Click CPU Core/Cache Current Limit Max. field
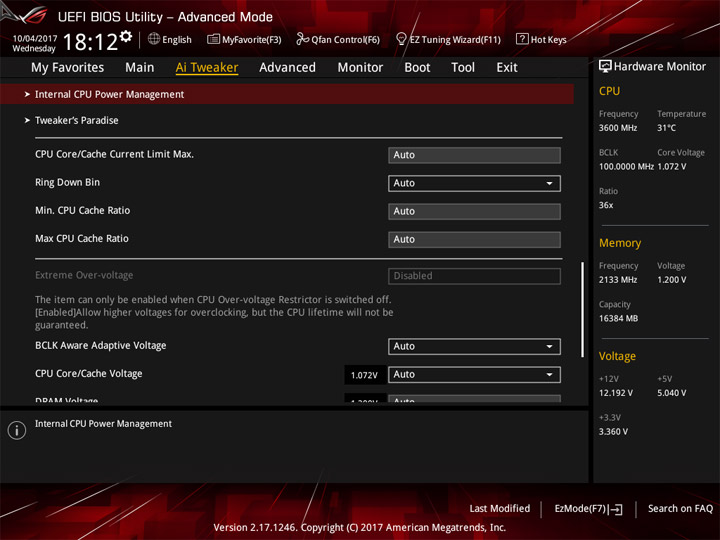Screen dimensions: 720x540 tap(474, 155)
